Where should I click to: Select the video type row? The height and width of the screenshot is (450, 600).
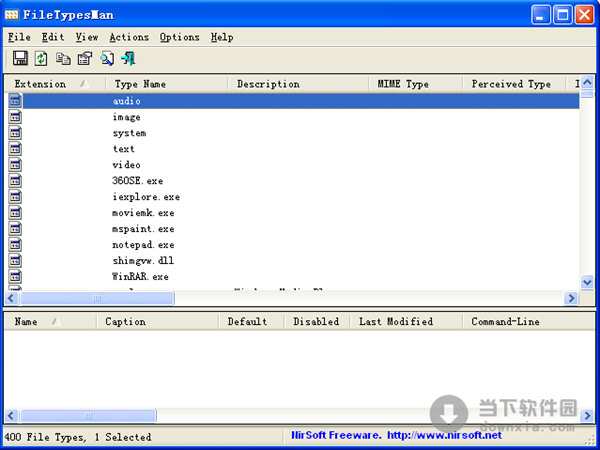click(127, 165)
